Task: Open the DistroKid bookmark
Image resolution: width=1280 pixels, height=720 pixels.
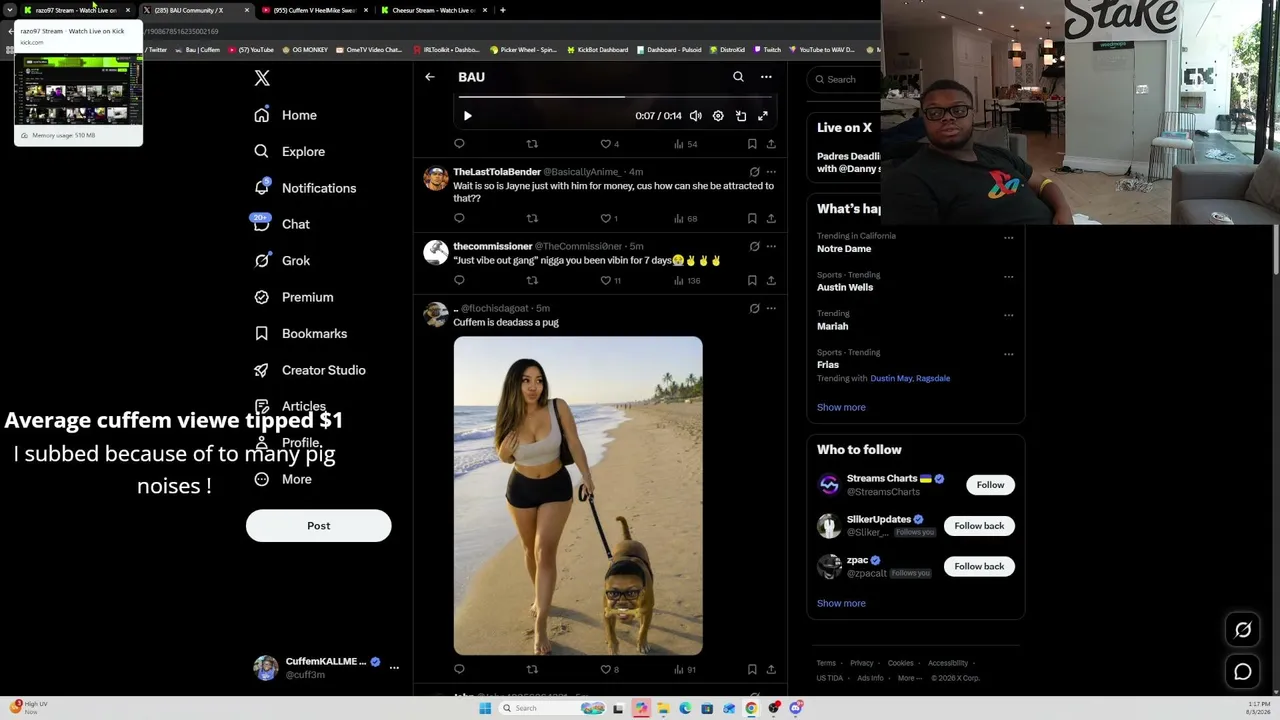Action: coord(727,50)
